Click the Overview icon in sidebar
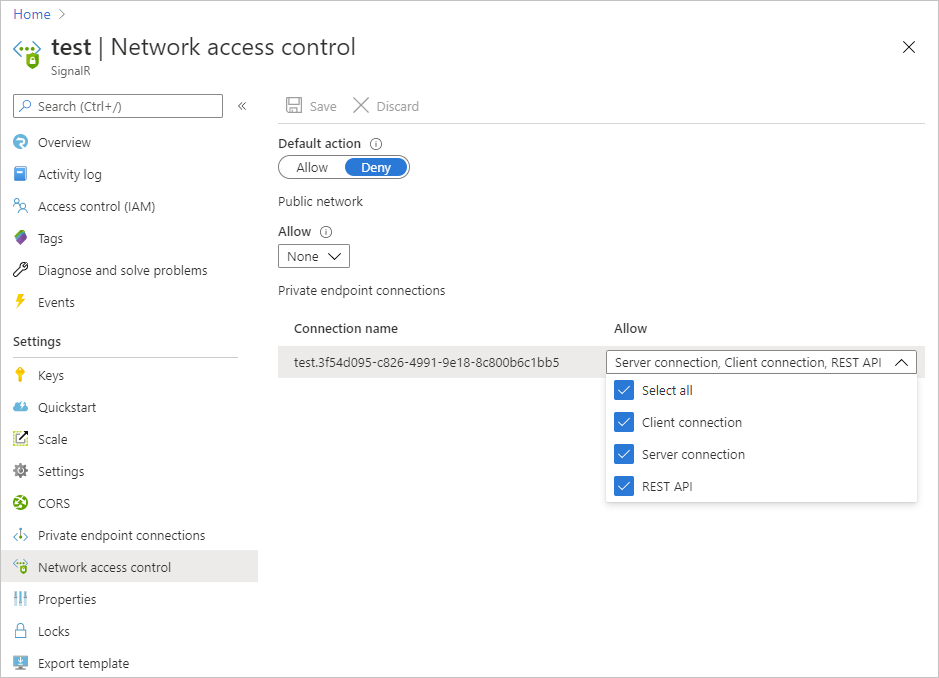 (20, 142)
